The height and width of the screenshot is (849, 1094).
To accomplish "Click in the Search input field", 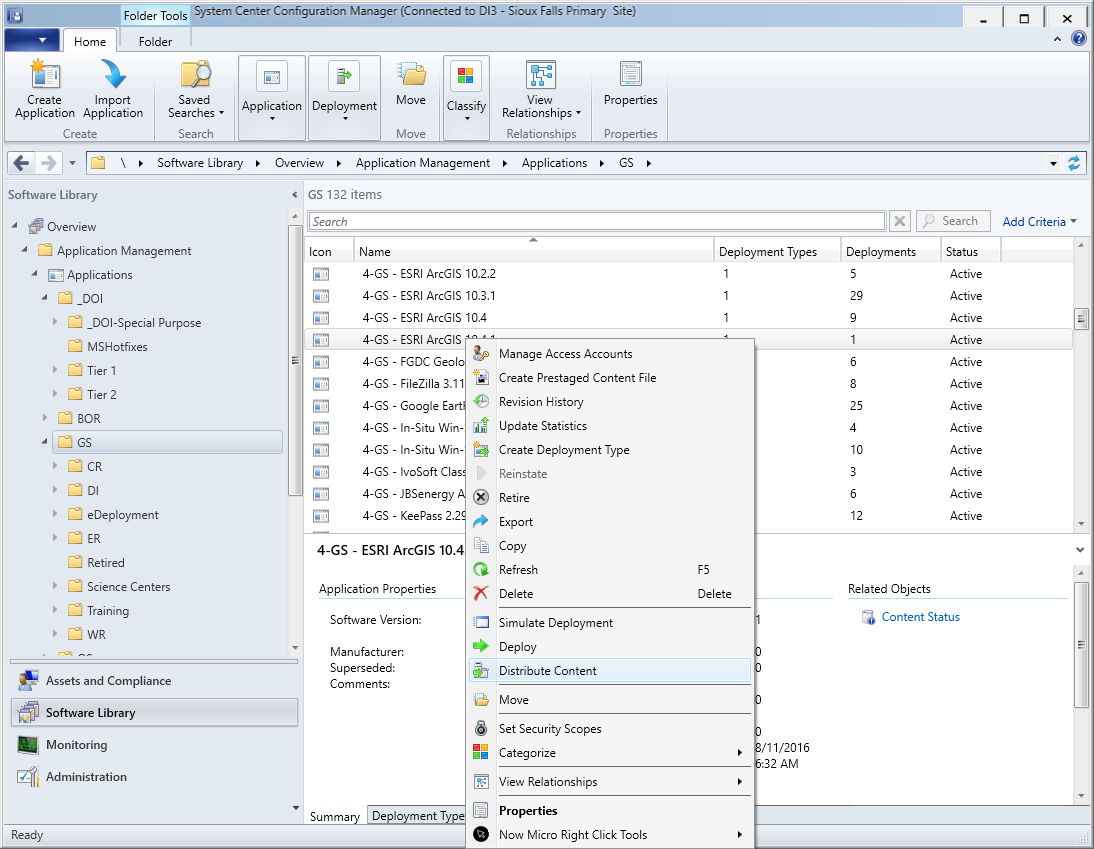I will point(597,221).
